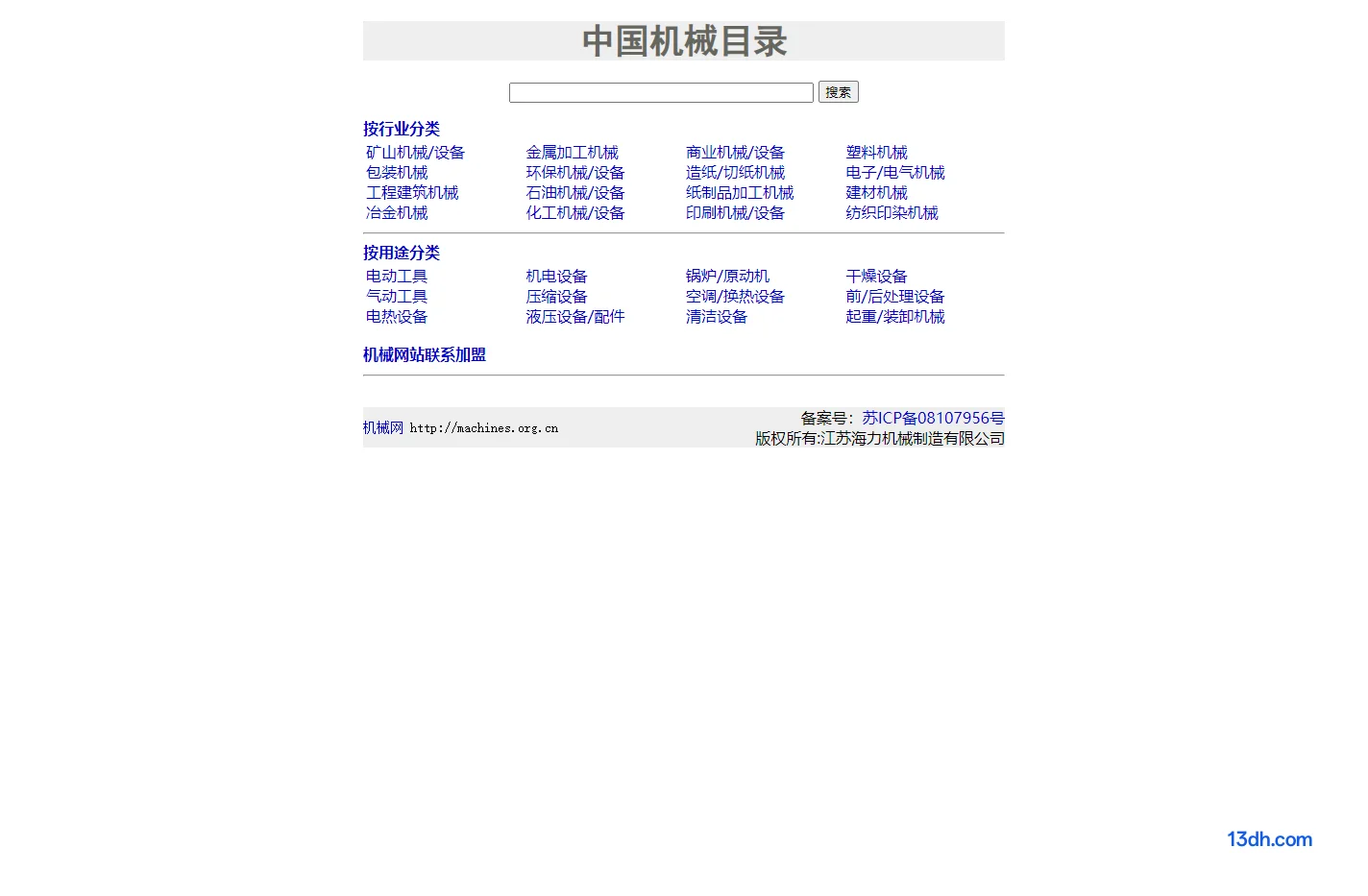Screen dimensions: 1368x896
Task: Open 纸制品加工机械 category
Action: coord(740,193)
